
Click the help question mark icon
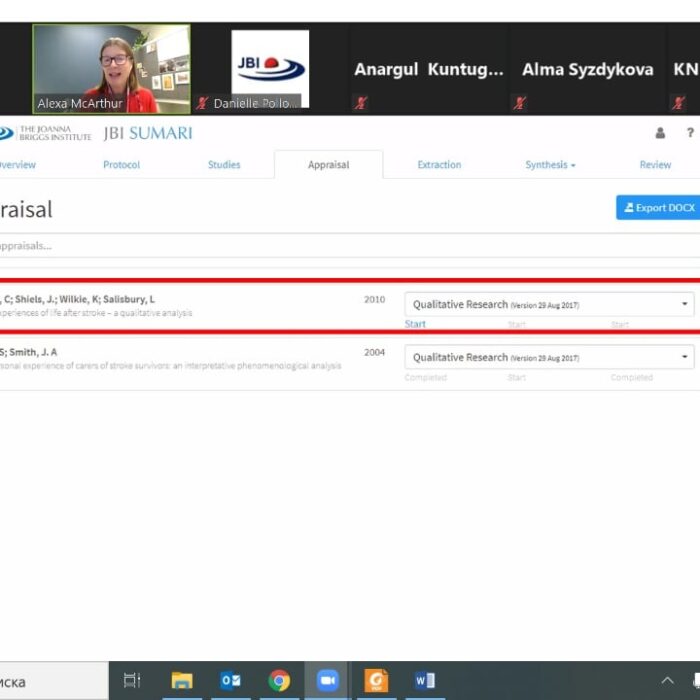pyautogui.click(x=690, y=133)
